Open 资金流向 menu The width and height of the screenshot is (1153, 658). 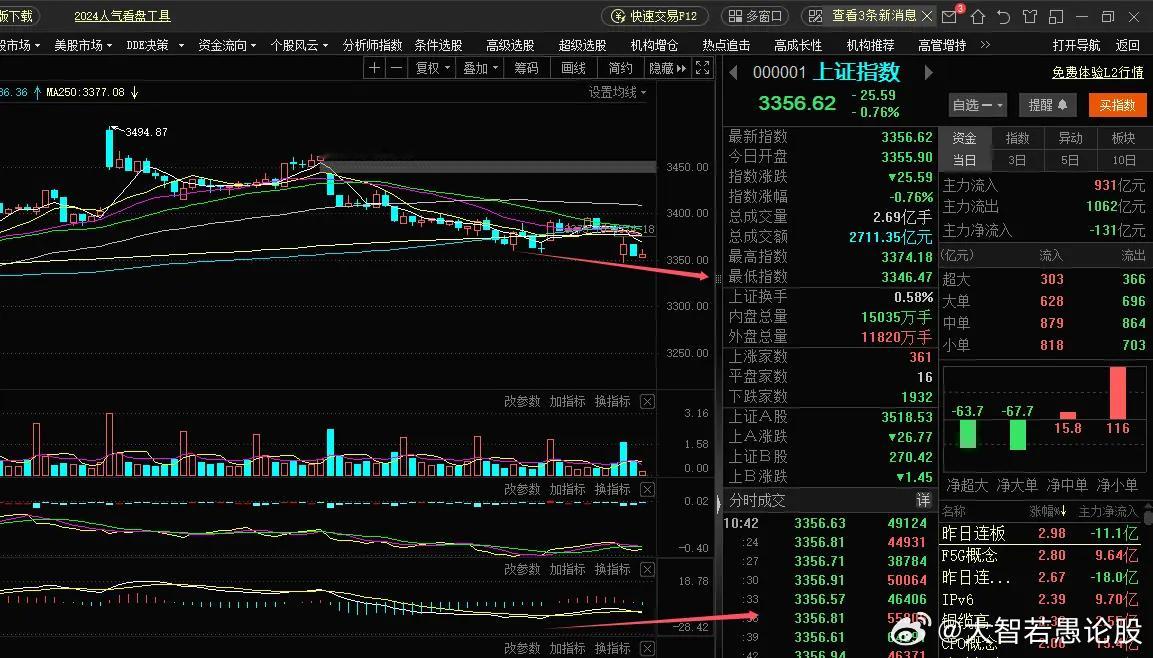point(227,45)
